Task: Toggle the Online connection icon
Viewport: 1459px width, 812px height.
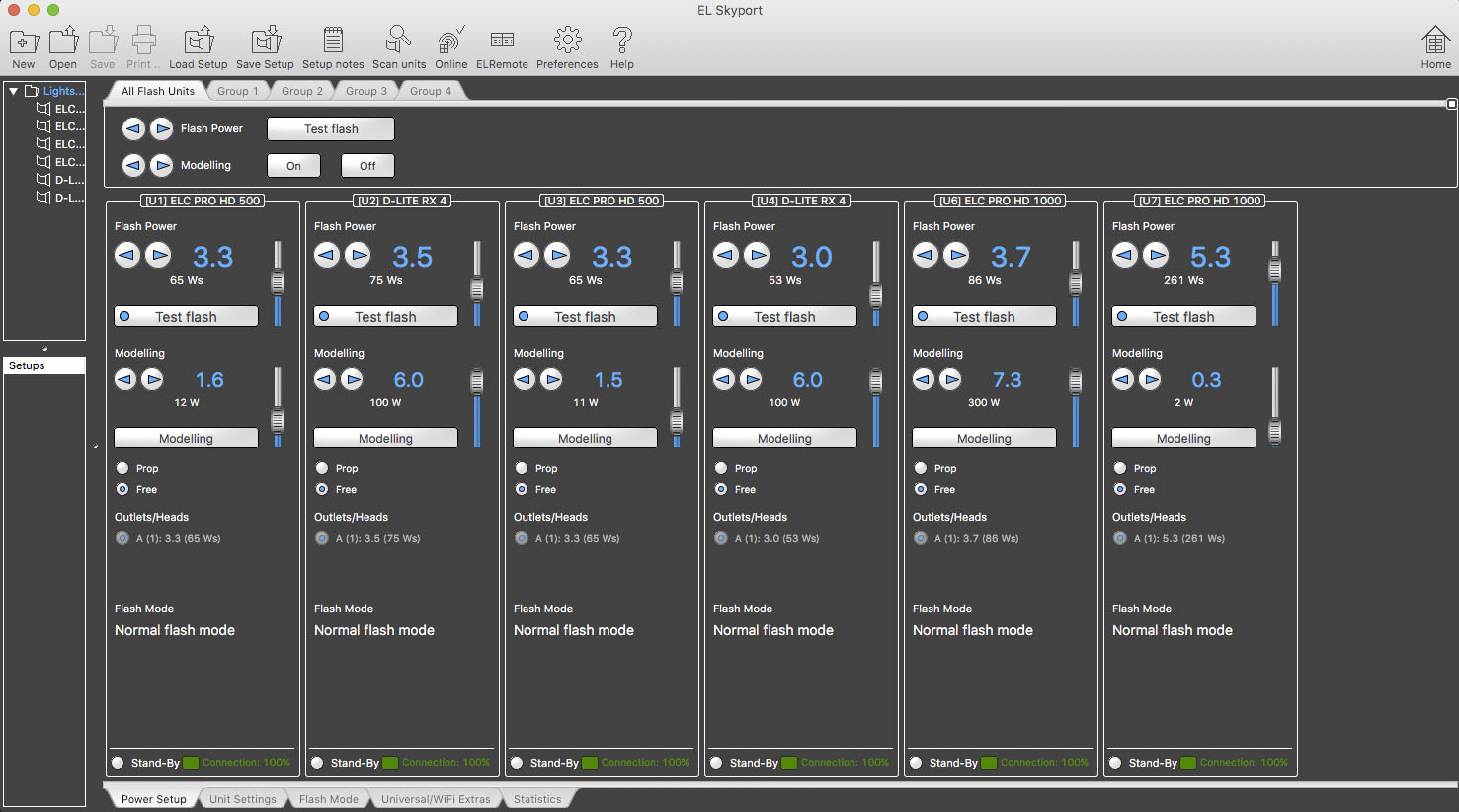Action: pyautogui.click(x=450, y=41)
